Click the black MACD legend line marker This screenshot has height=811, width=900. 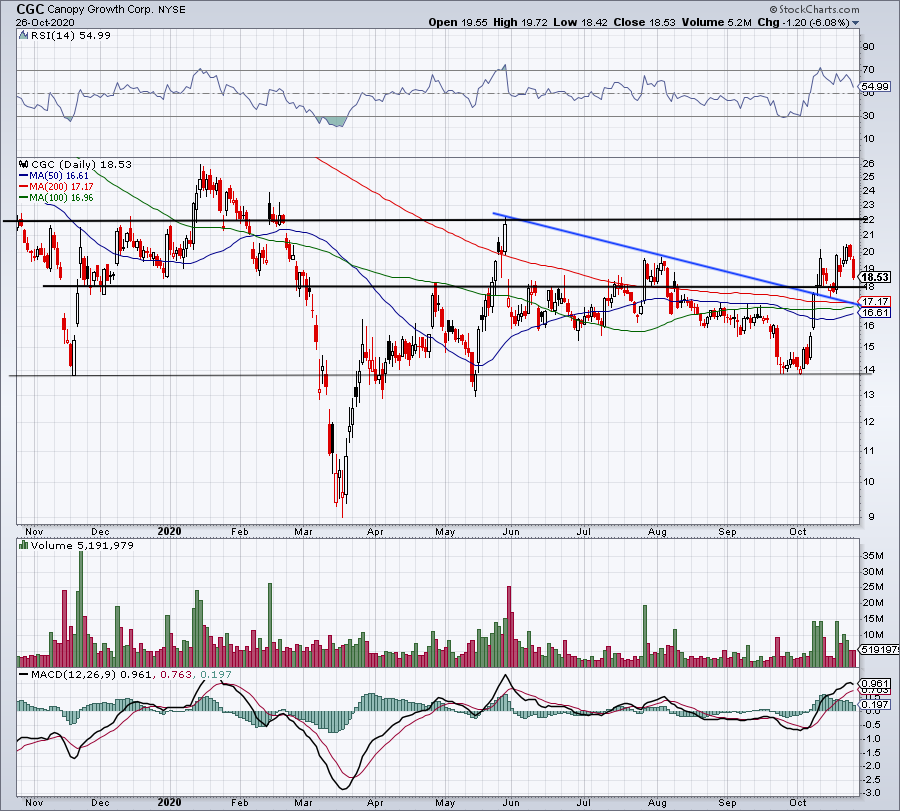24,674
